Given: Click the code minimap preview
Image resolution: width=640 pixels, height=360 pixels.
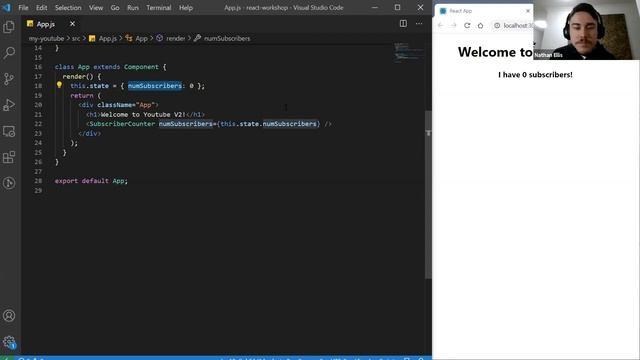Looking at the screenshot, I should (x=408, y=53).
